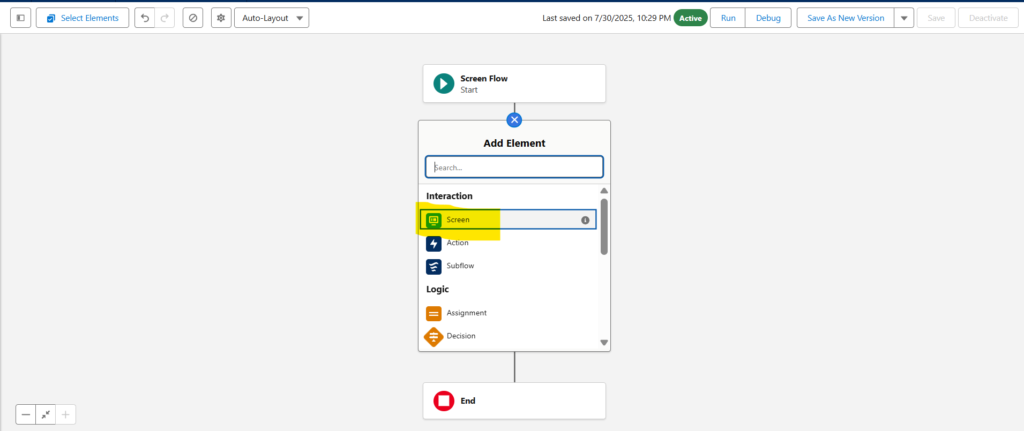Click the Select Elements button
The width and height of the screenshot is (1024, 431).
click(x=82, y=18)
